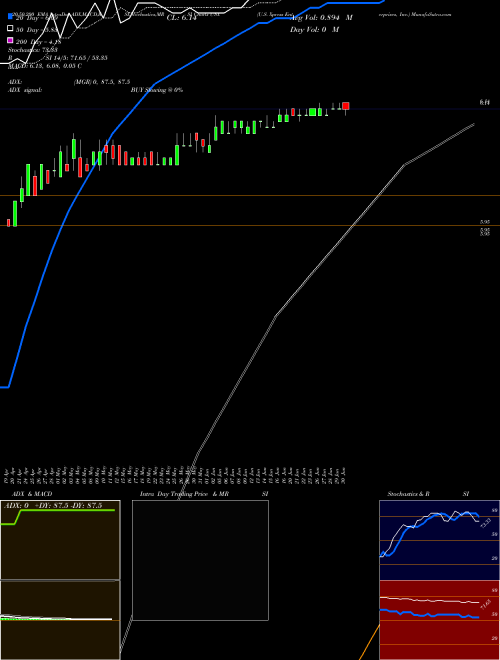The width and height of the screenshot is (500, 660).
Task: Click the blue Stochastics mini chart
Action: (x=439, y=540)
